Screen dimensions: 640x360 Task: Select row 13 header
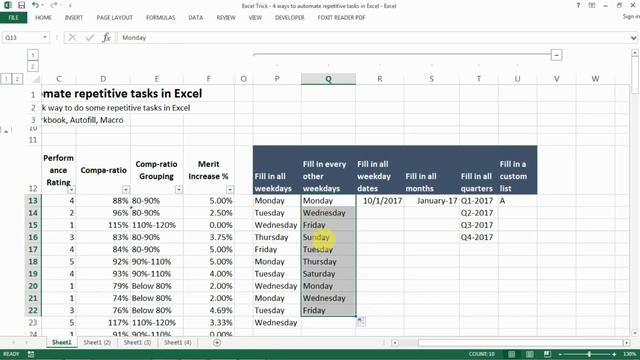coord(33,201)
